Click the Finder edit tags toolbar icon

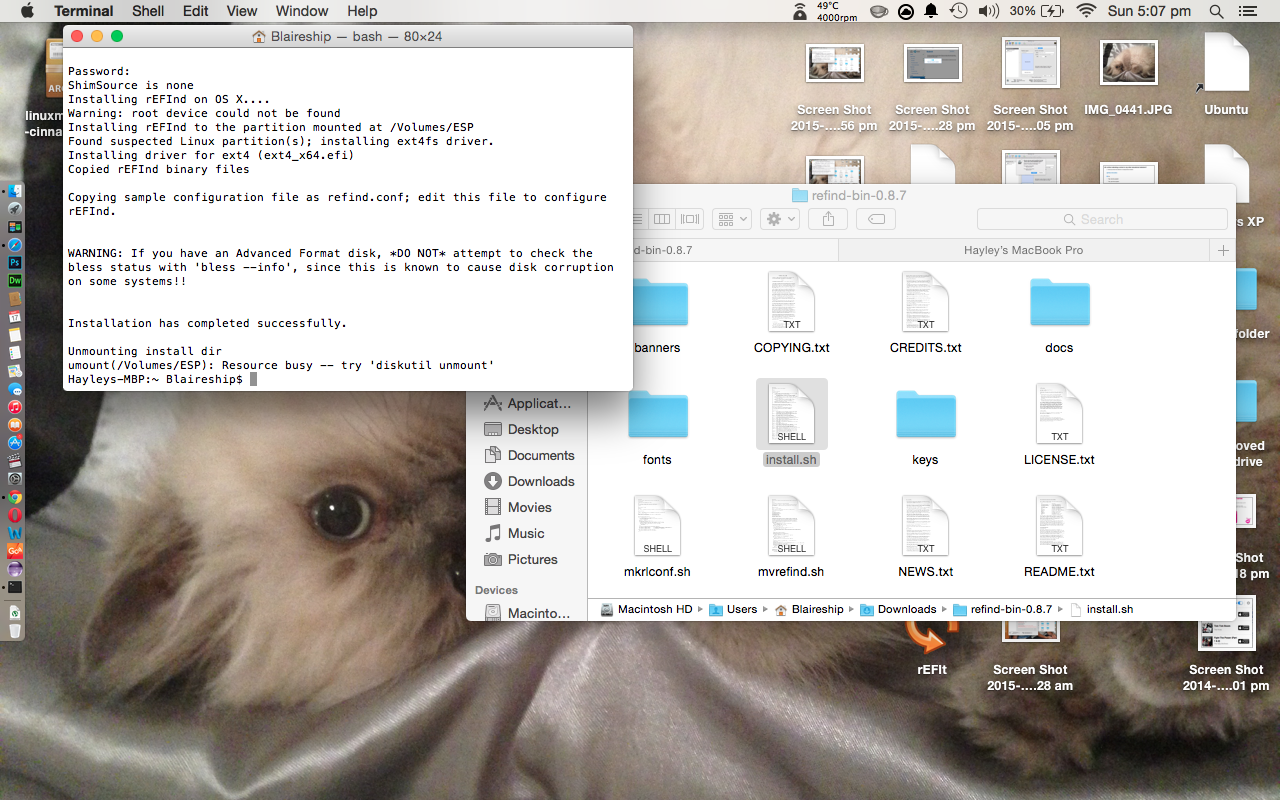pos(876,219)
